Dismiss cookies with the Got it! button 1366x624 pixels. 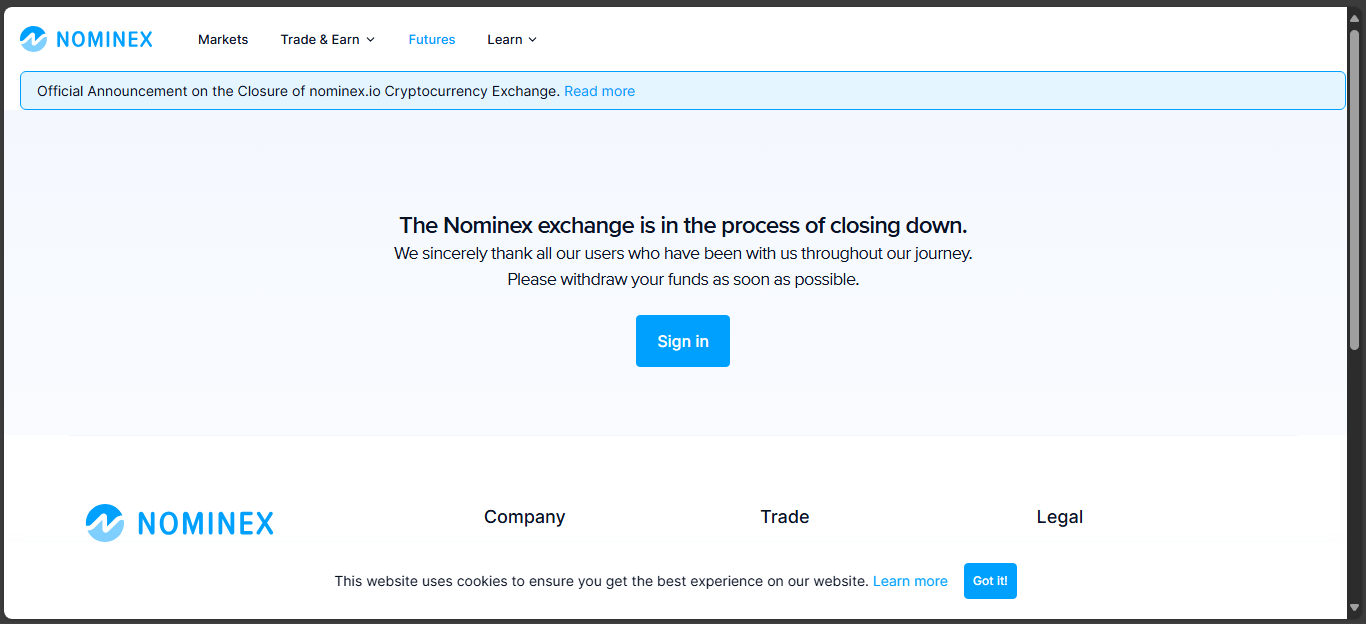(990, 581)
